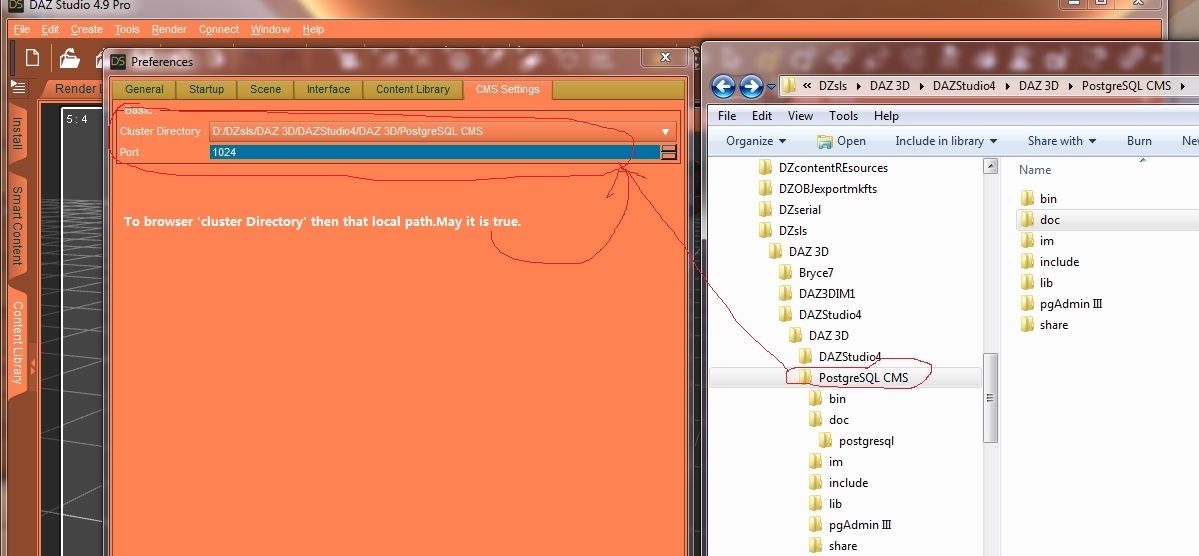
Task: Open the Explorer File menu
Action: point(726,115)
